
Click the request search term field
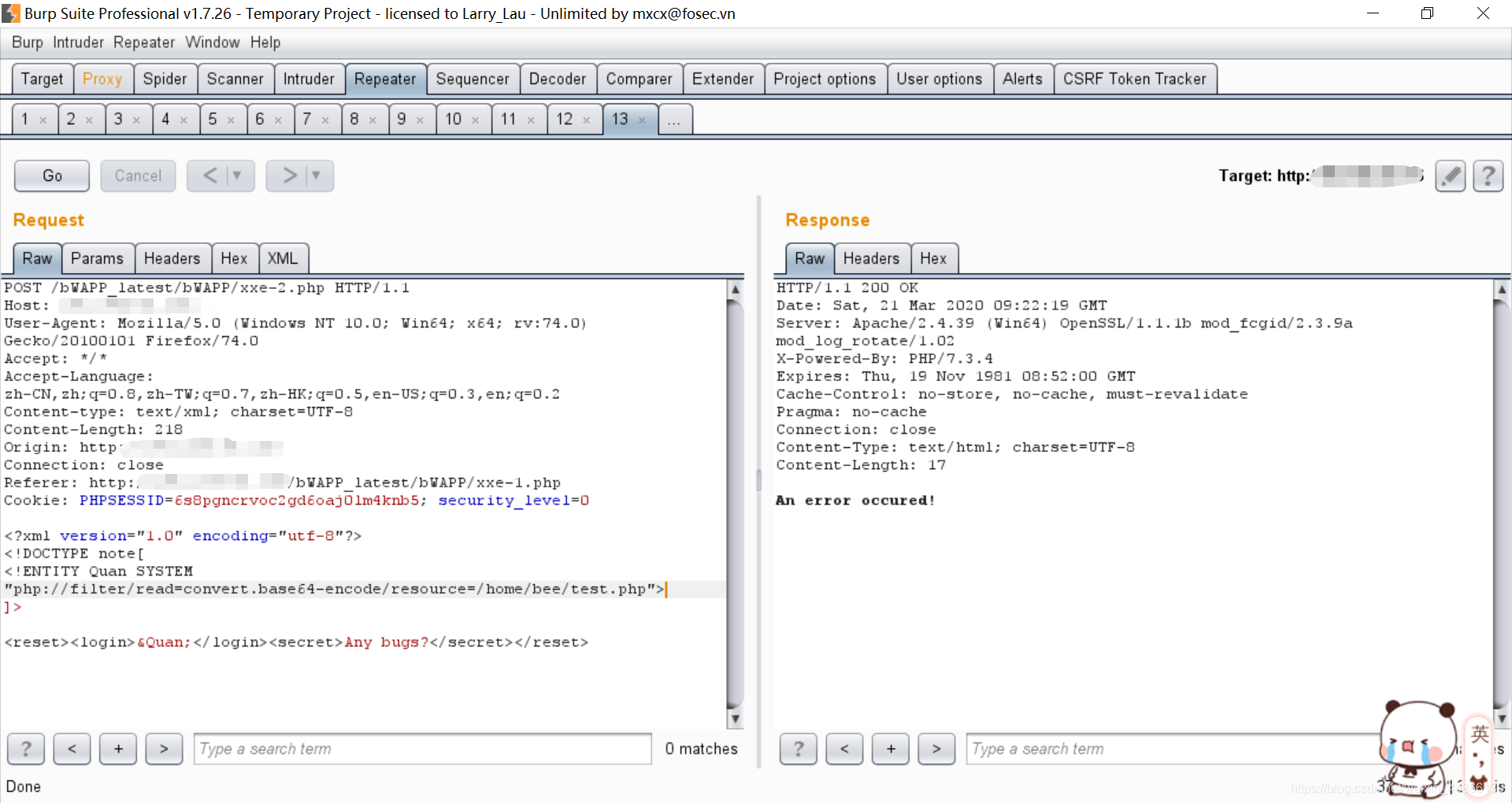pyautogui.click(x=423, y=749)
